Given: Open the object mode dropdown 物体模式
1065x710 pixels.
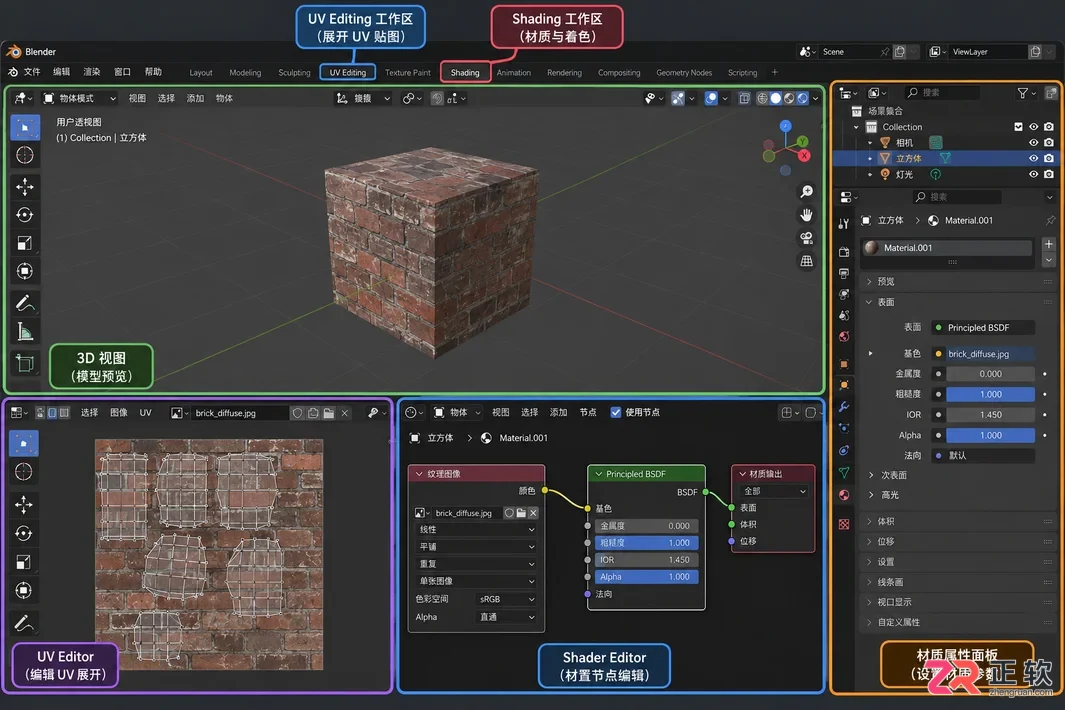Looking at the screenshot, I should [80, 99].
